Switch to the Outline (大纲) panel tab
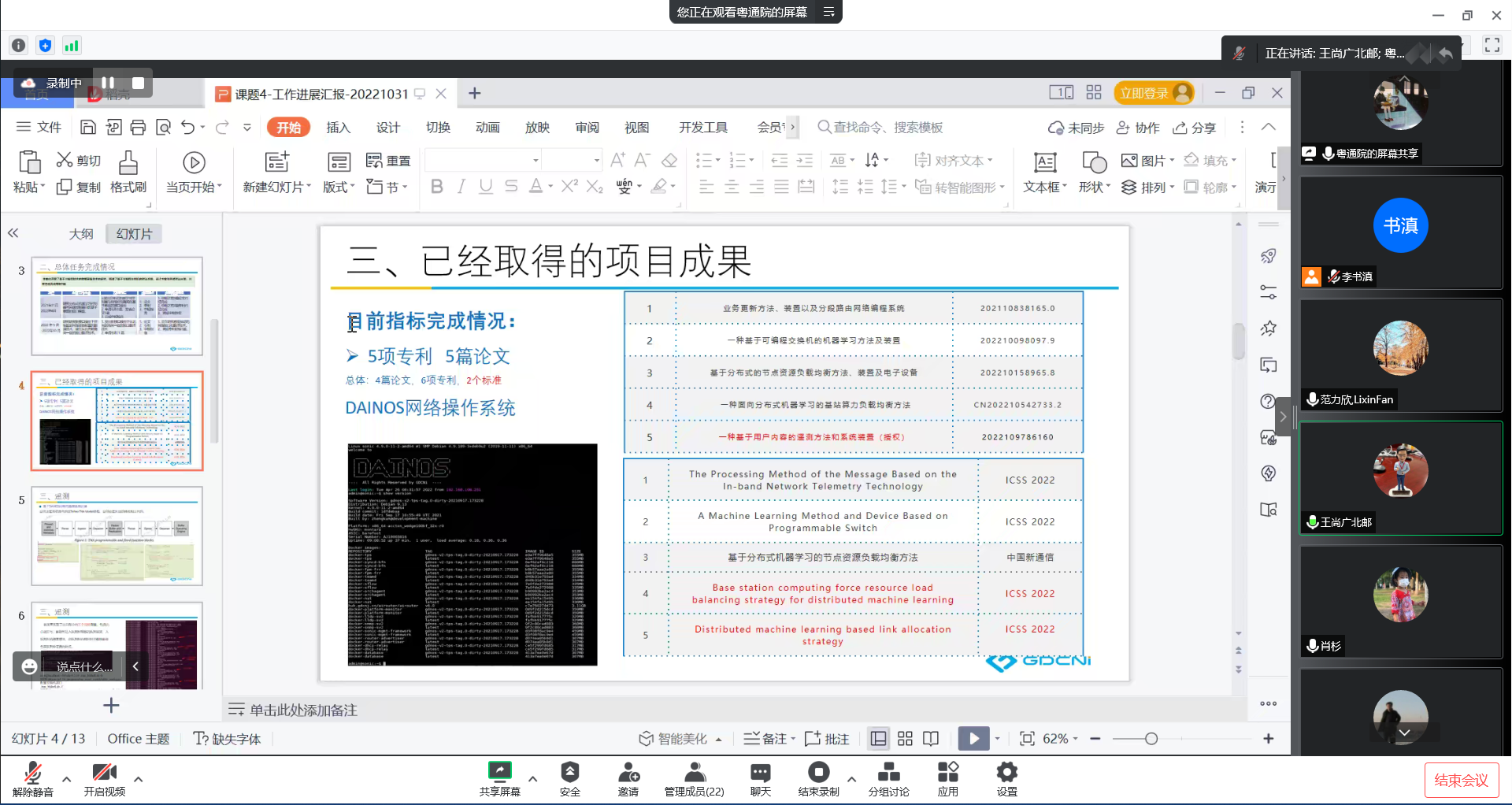 click(x=81, y=234)
